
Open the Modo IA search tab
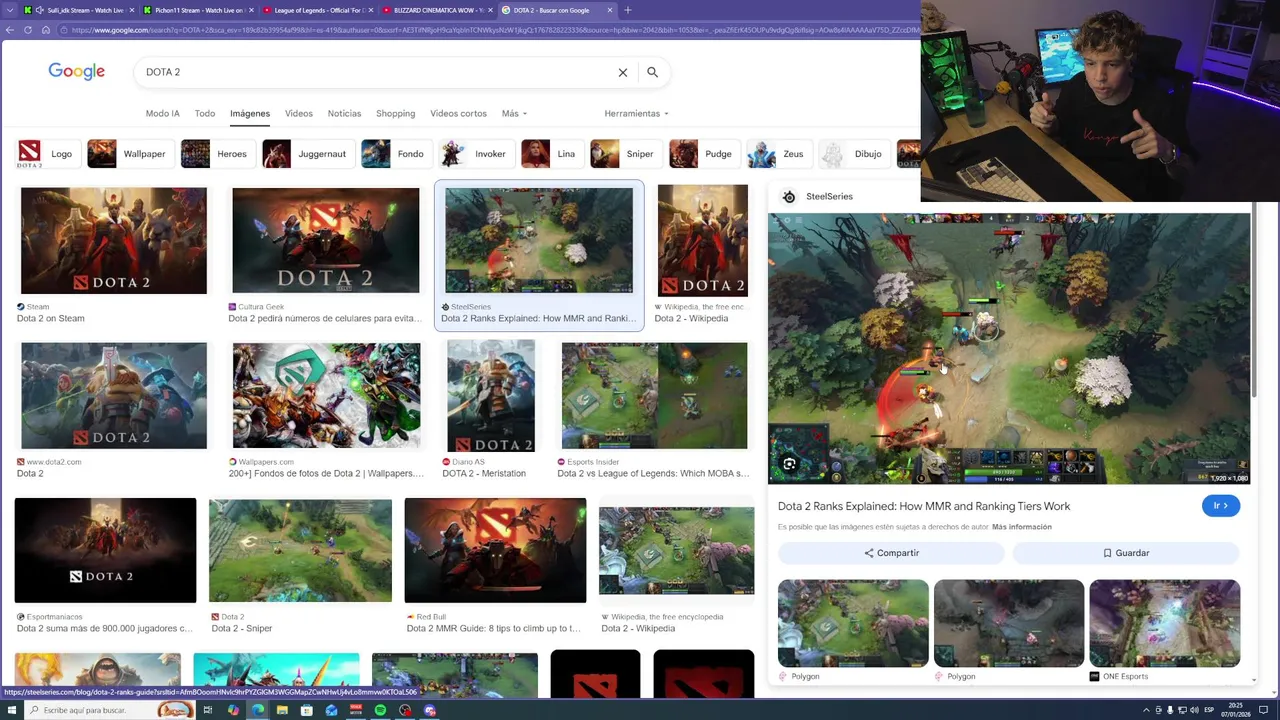point(163,113)
